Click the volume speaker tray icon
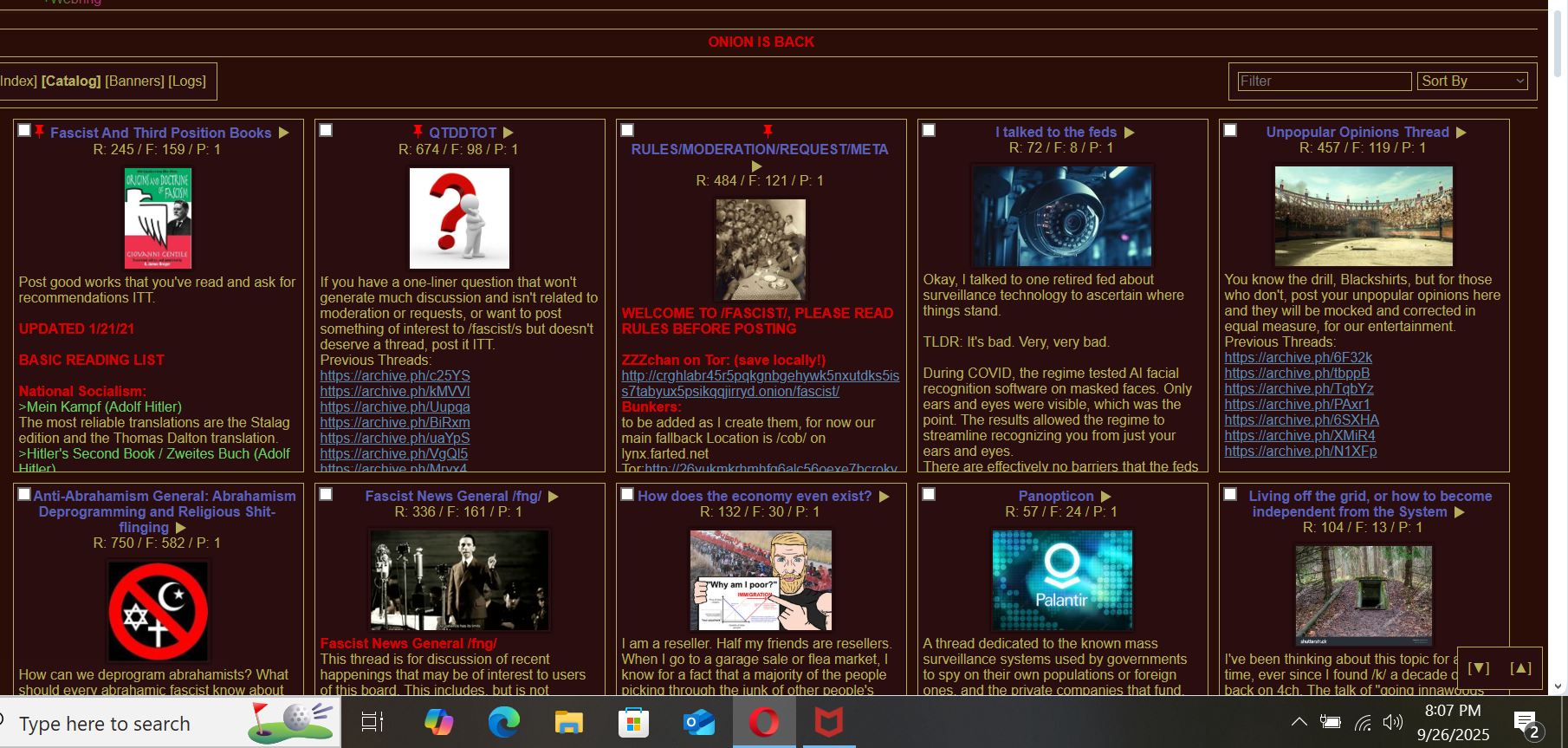1568x748 pixels. (1392, 722)
